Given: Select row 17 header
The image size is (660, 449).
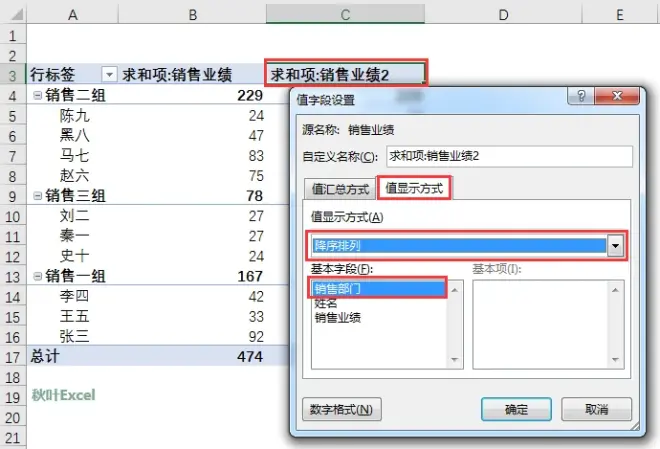Looking at the screenshot, I should 13,357.
